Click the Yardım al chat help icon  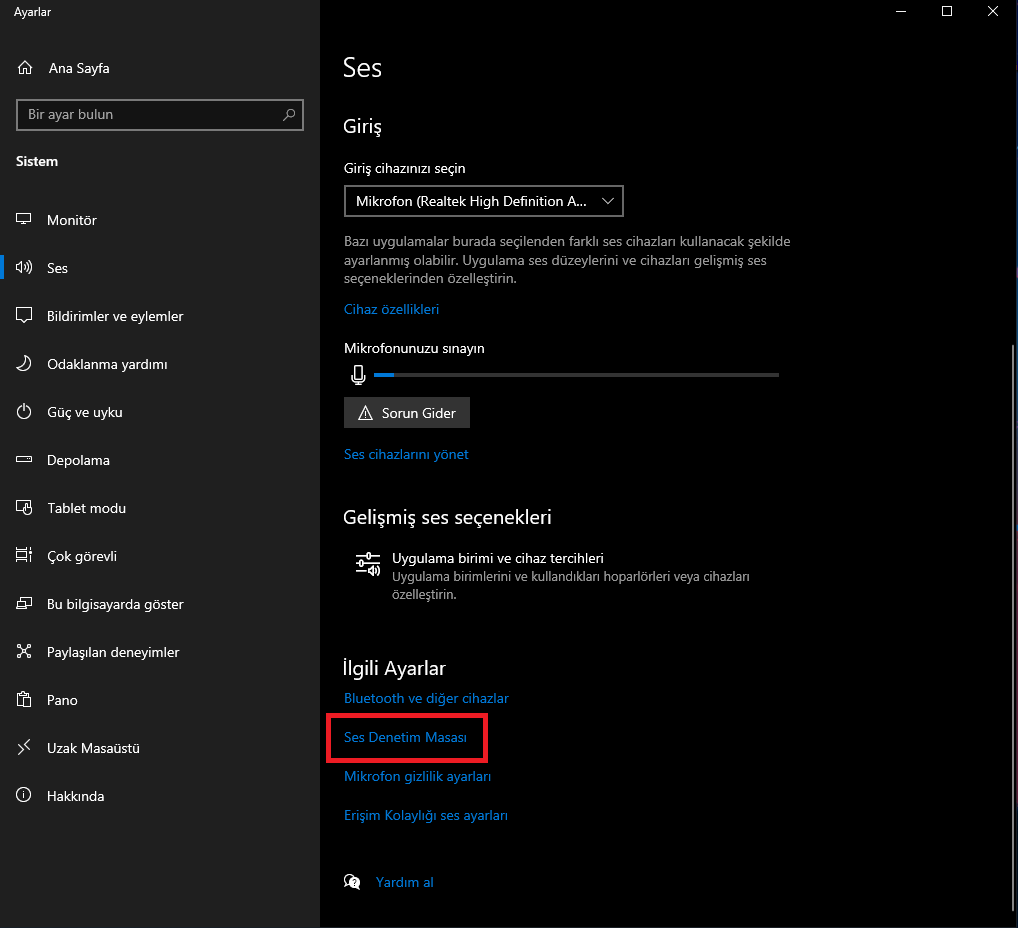[x=352, y=882]
